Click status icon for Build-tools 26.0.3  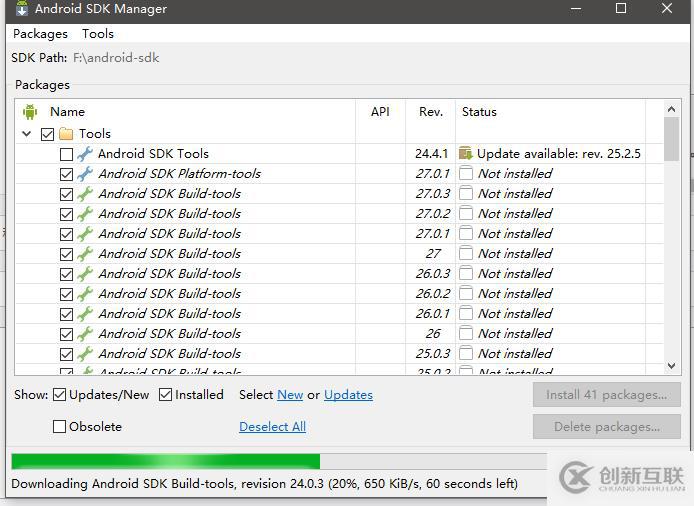pos(466,273)
